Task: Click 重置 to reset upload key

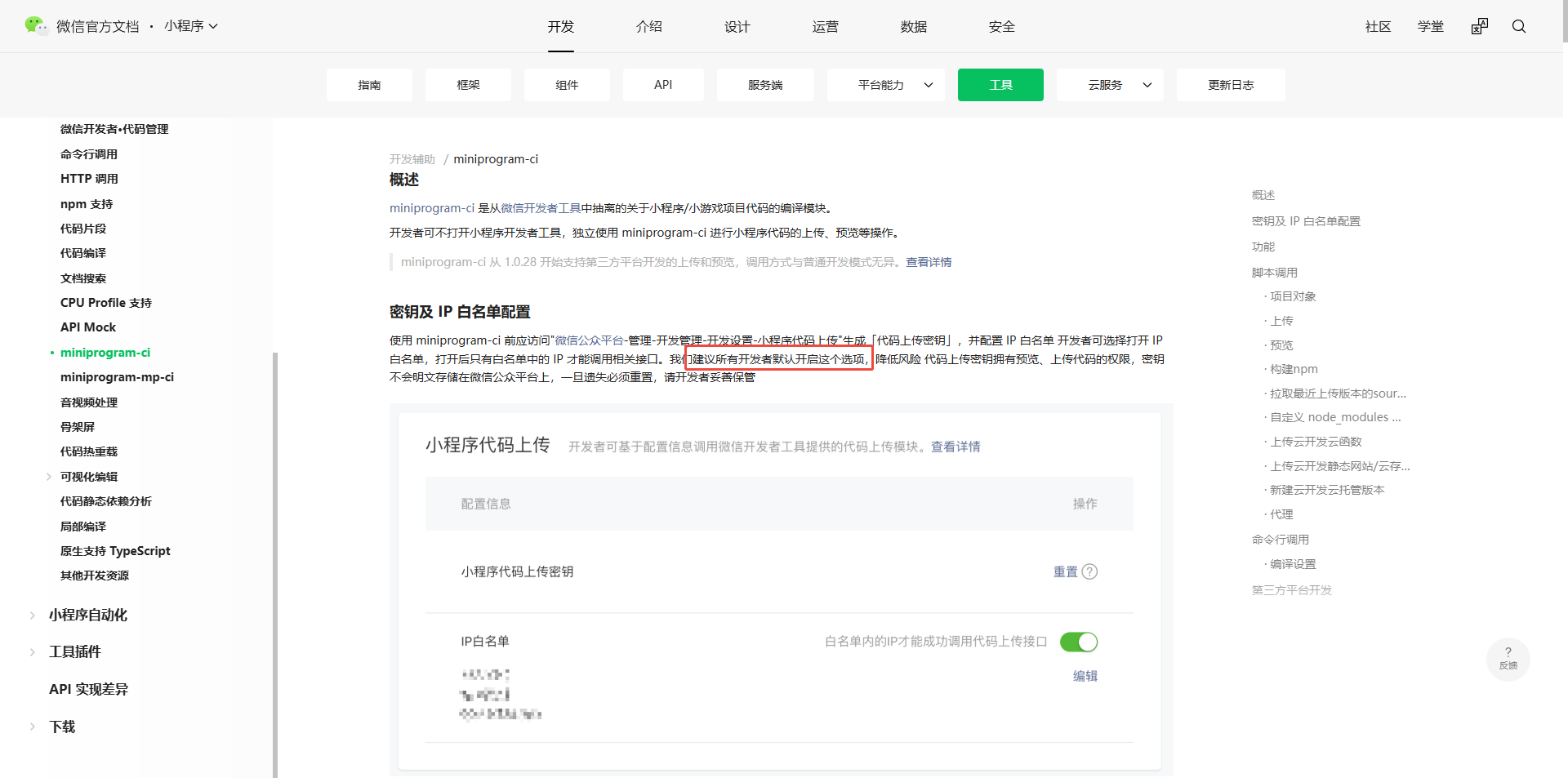Action: pos(1066,571)
